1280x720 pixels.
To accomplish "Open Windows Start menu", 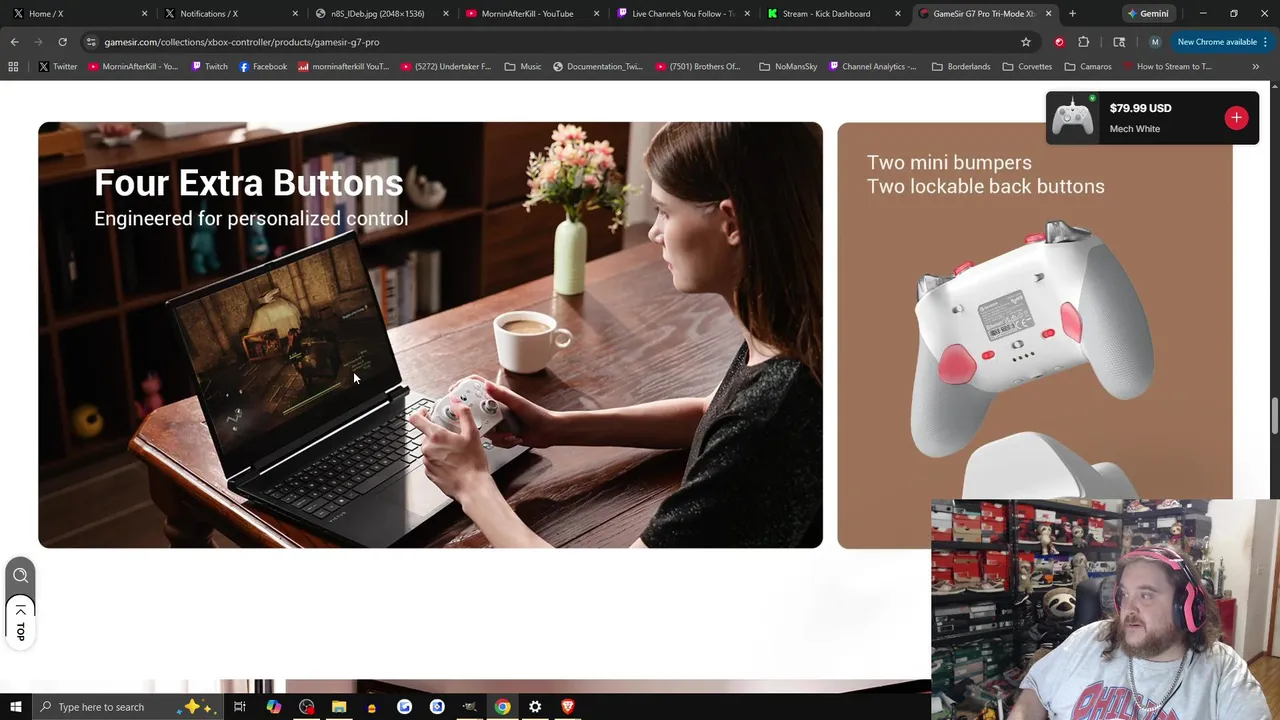I will [15, 707].
